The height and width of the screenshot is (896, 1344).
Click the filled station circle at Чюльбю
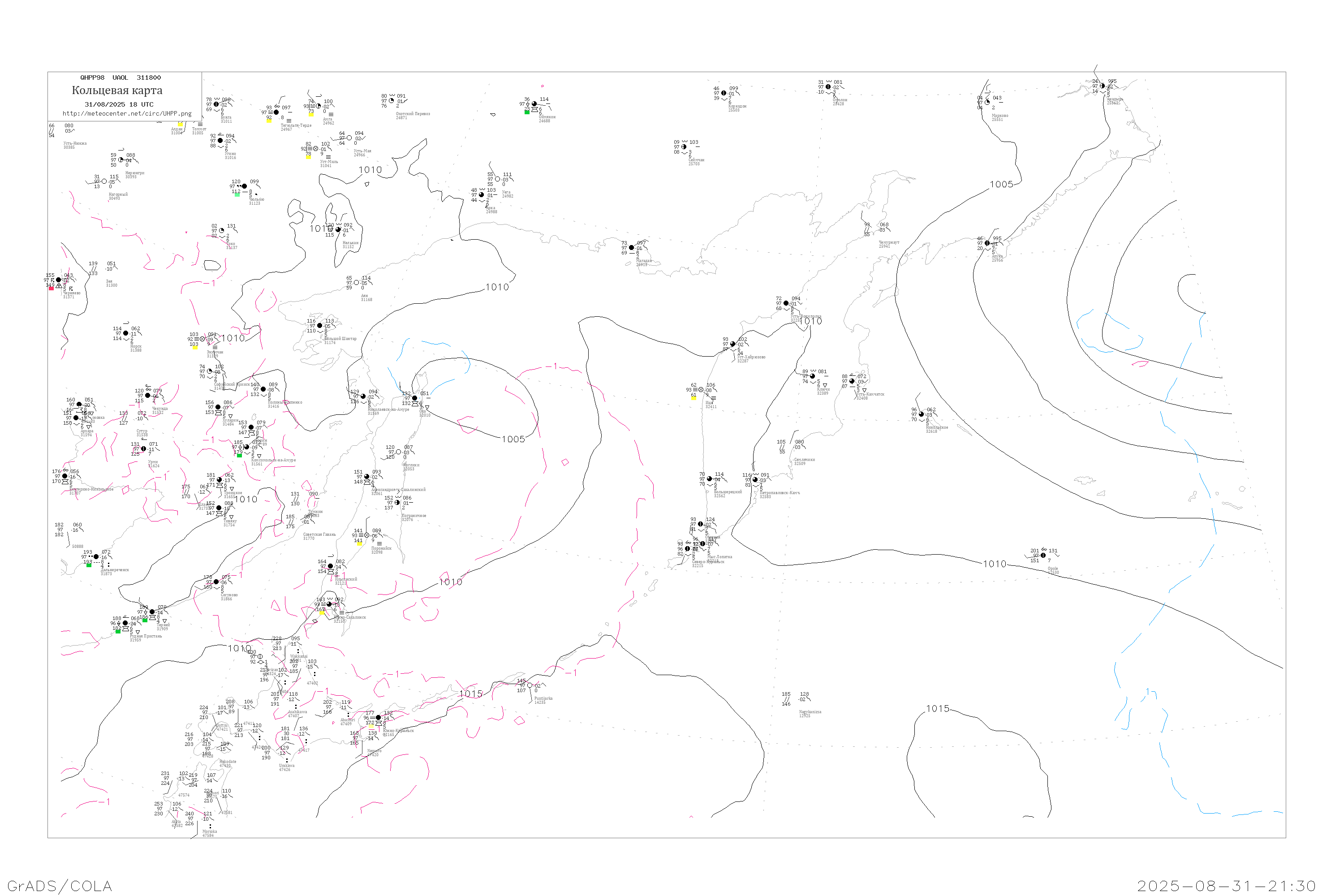(245, 186)
